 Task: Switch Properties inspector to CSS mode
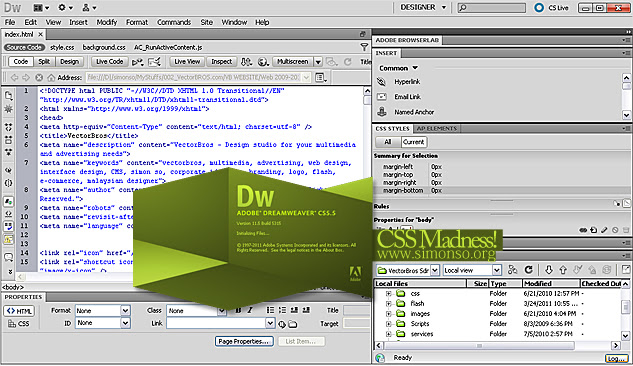19,324
